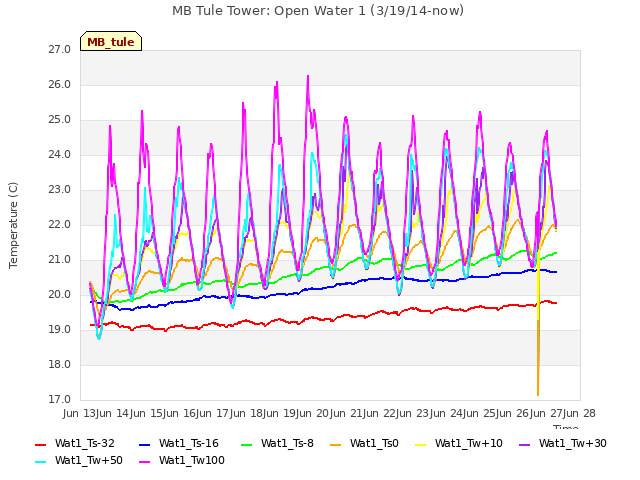This screenshot has width=640, height=480.
Task: Select the Wat1_Ts-16 legend label
Action: (x=189, y=443)
